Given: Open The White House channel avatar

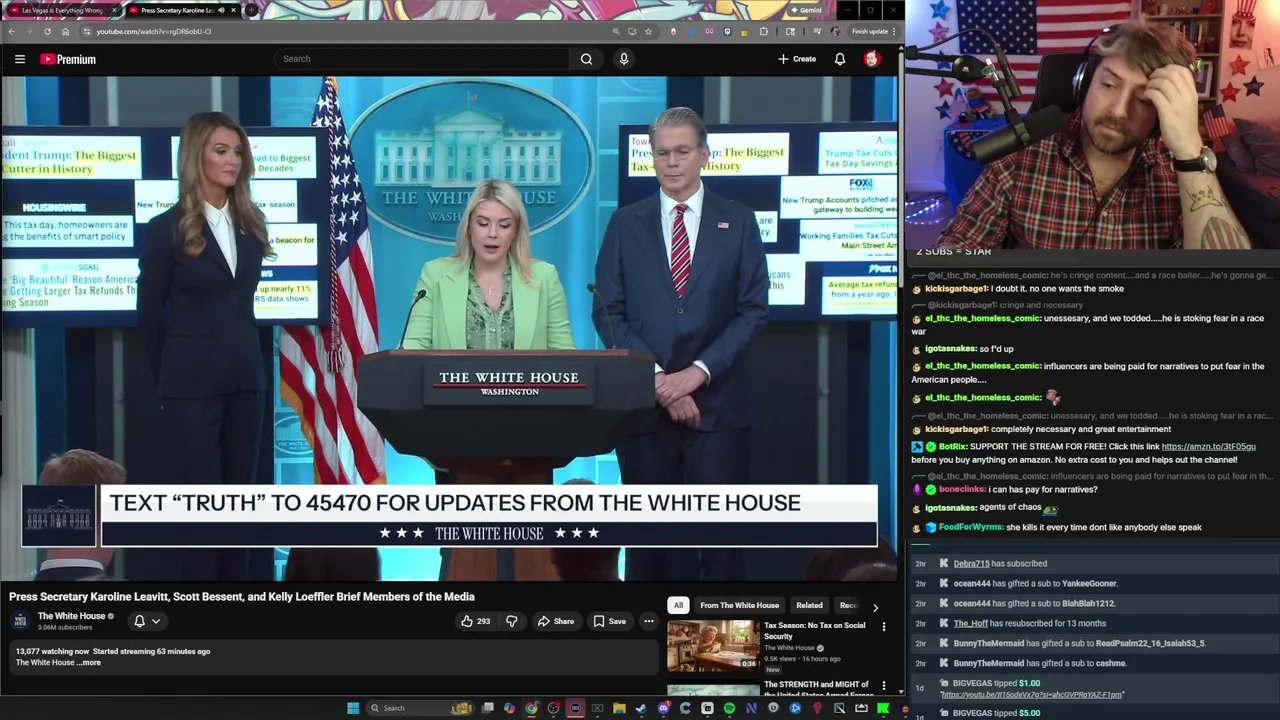Looking at the screenshot, I should (x=20, y=621).
